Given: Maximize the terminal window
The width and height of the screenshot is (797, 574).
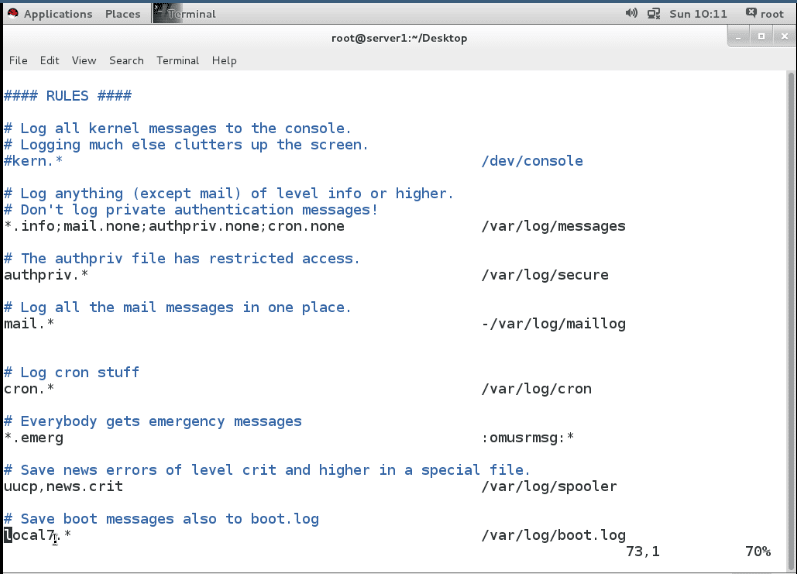Looking at the screenshot, I should [x=761, y=37].
